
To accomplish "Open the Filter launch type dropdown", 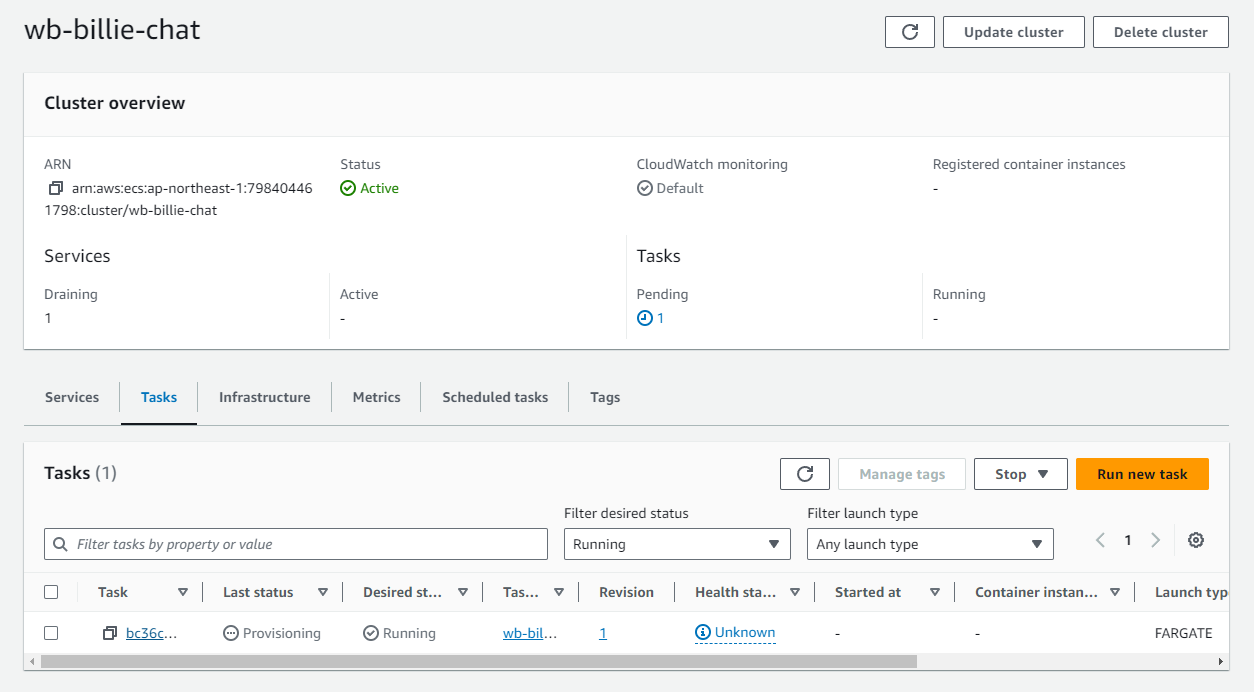I will pyautogui.click(x=930, y=544).
